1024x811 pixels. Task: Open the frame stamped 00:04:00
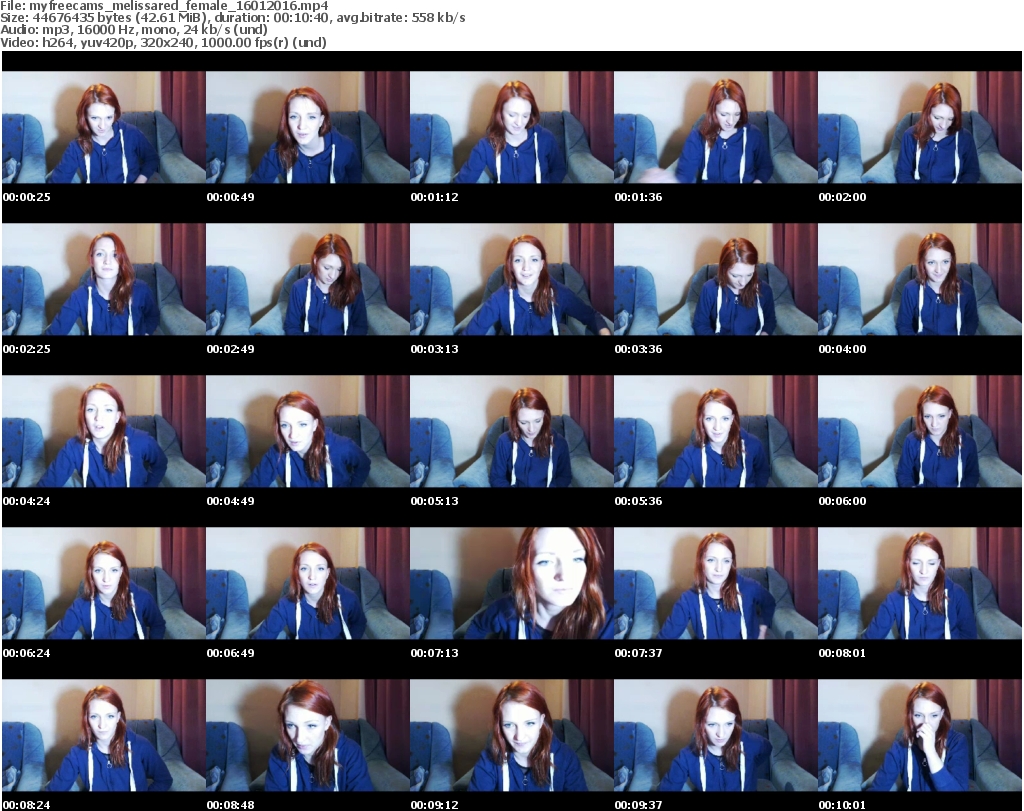(920, 279)
